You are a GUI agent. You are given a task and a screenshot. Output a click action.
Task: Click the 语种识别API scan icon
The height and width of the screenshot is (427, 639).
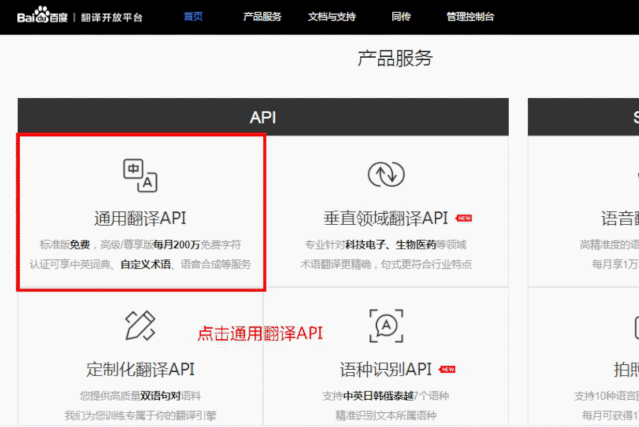[x=386, y=326]
